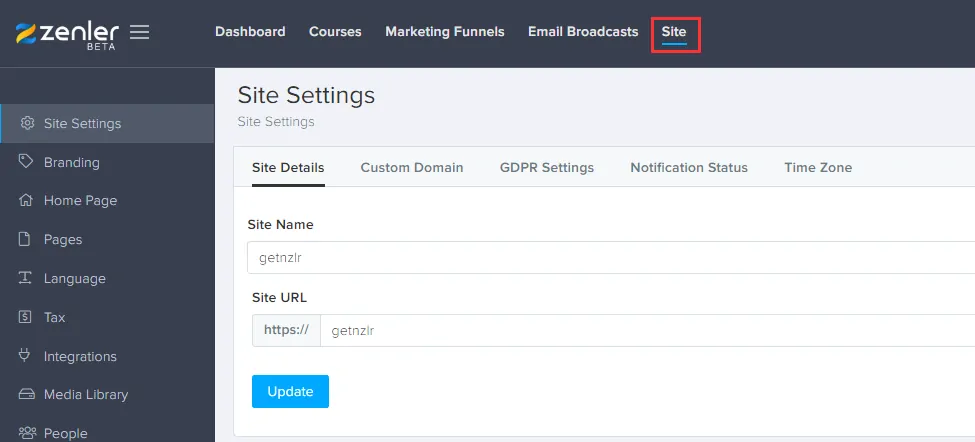Click the Tax dollar icon
The height and width of the screenshot is (442, 975).
pos(27,317)
